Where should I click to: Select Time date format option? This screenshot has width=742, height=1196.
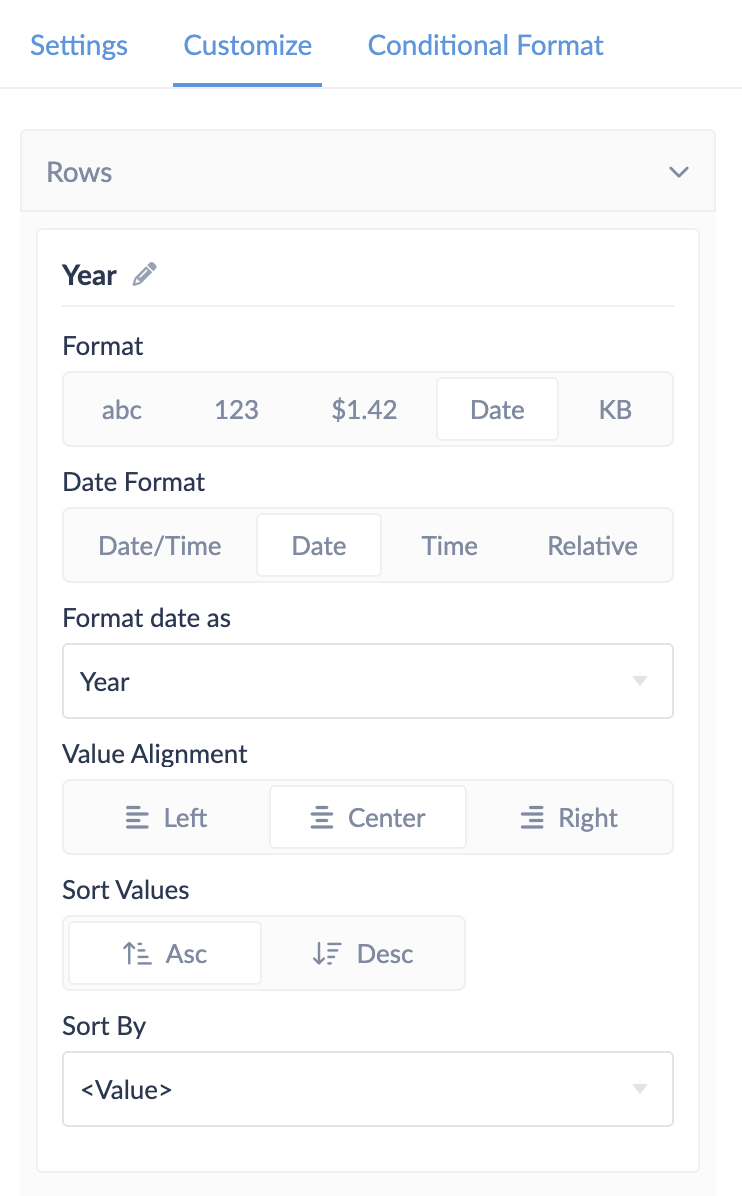click(449, 546)
